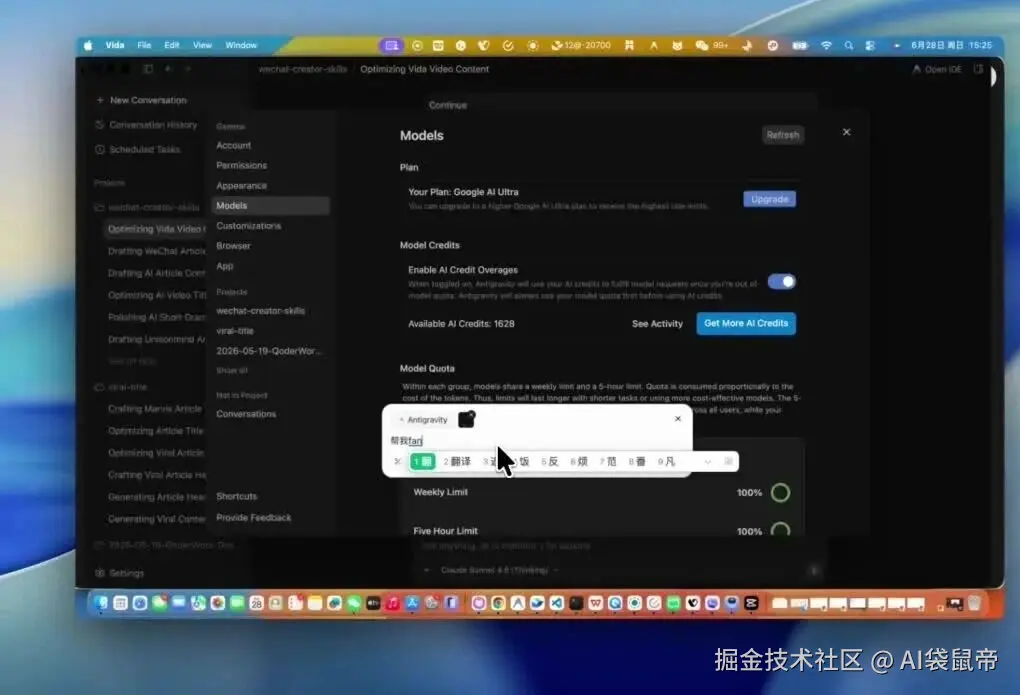Open App settings section
1020x695 pixels.
tap(224, 266)
